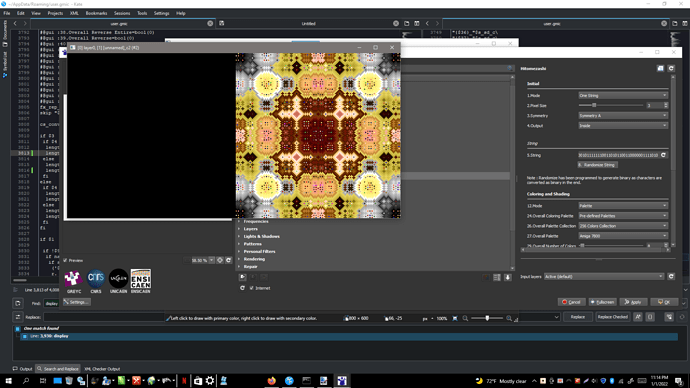
Task: Adjust the Overall Number of Colors slider
Action: [611, 245]
